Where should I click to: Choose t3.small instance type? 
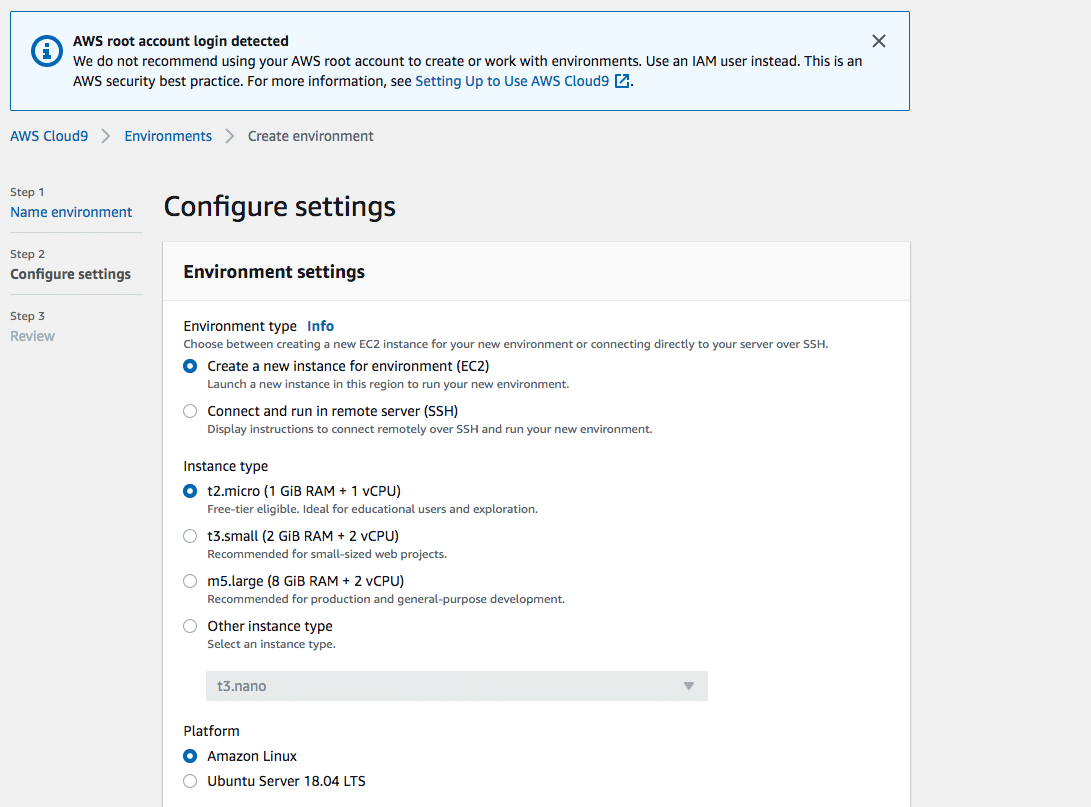tap(190, 536)
